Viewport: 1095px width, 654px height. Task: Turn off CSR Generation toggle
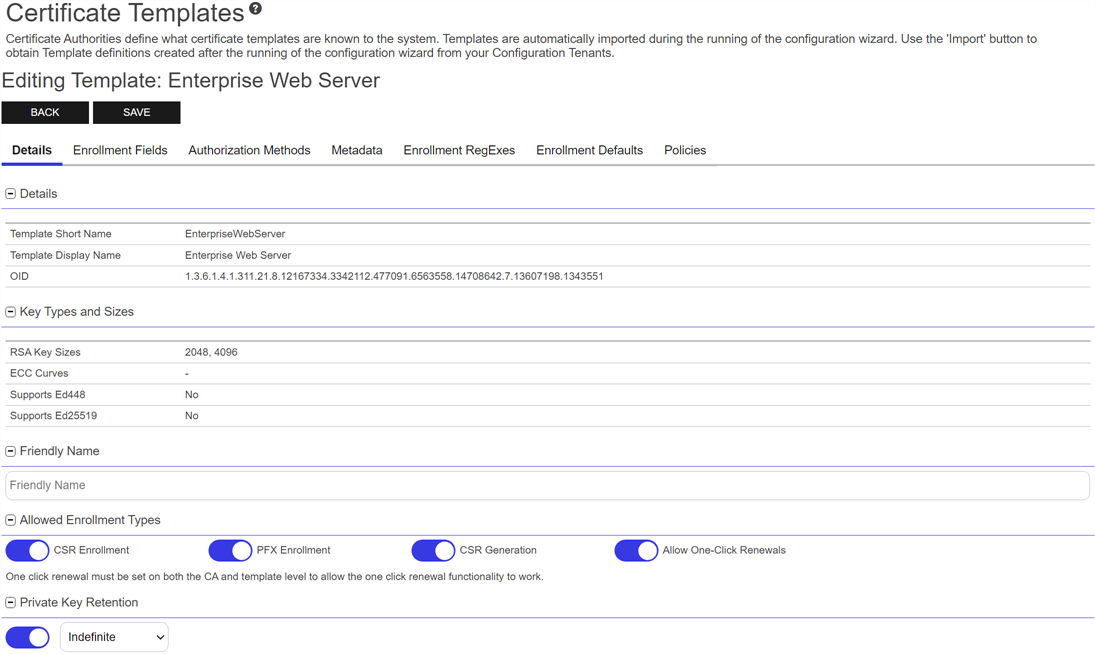pos(433,551)
